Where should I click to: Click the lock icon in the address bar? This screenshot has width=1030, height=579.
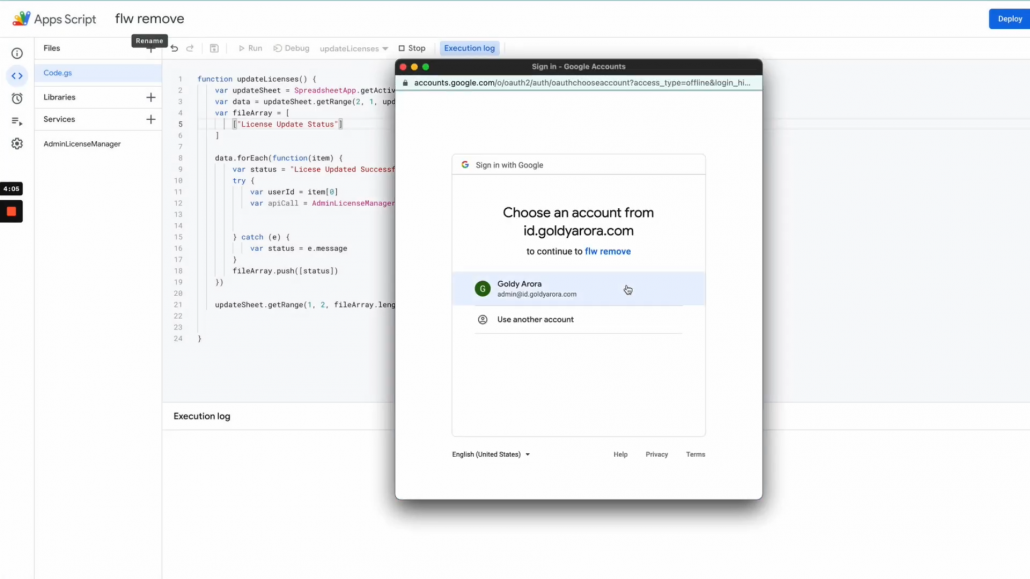[x=405, y=83]
